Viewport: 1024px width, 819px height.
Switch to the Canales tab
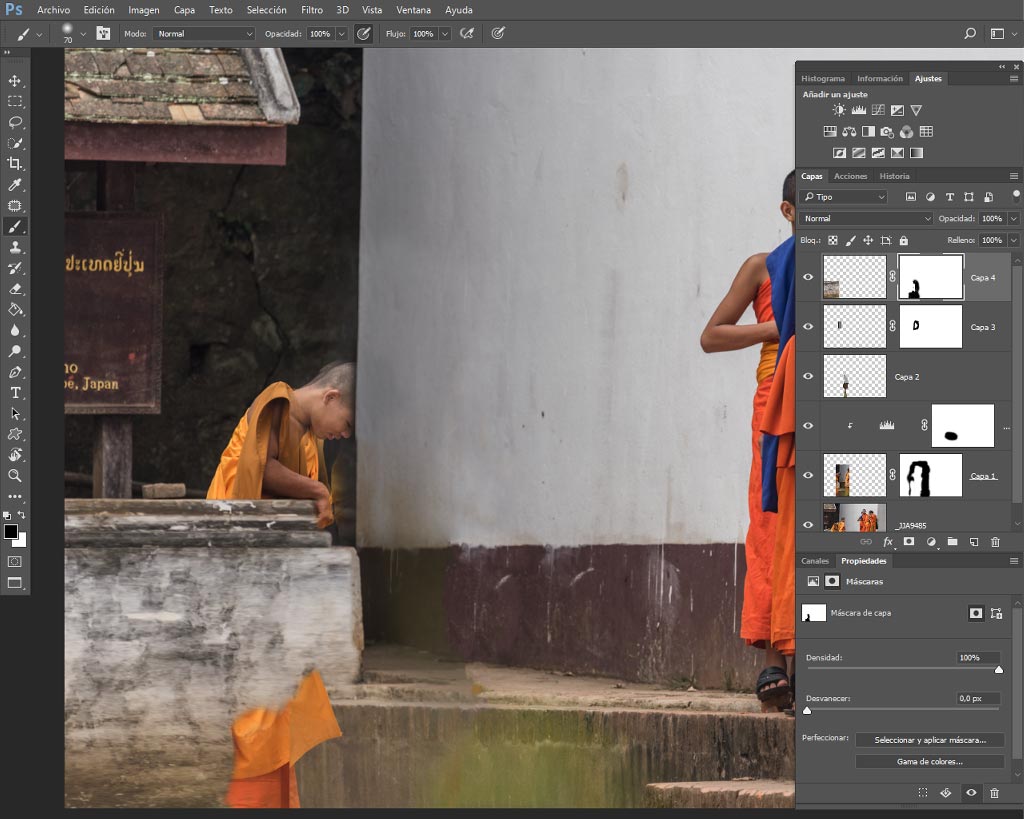click(x=814, y=561)
